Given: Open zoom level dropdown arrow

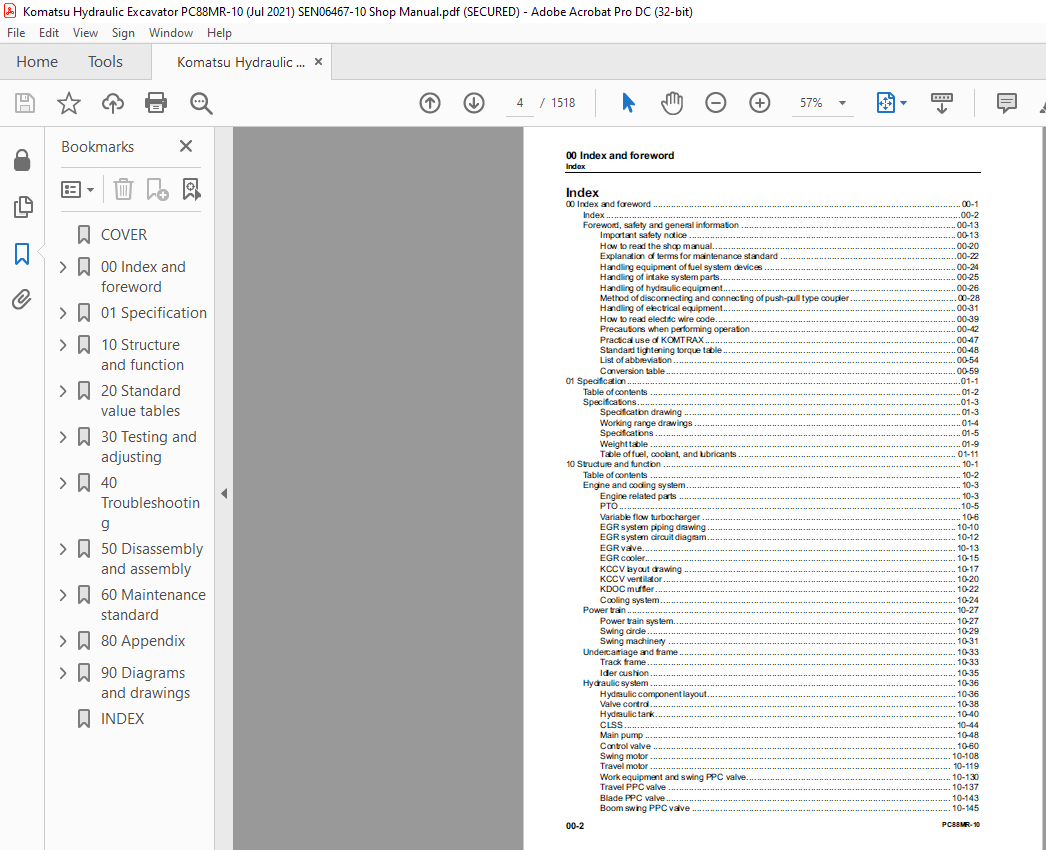Looking at the screenshot, I should tap(843, 103).
